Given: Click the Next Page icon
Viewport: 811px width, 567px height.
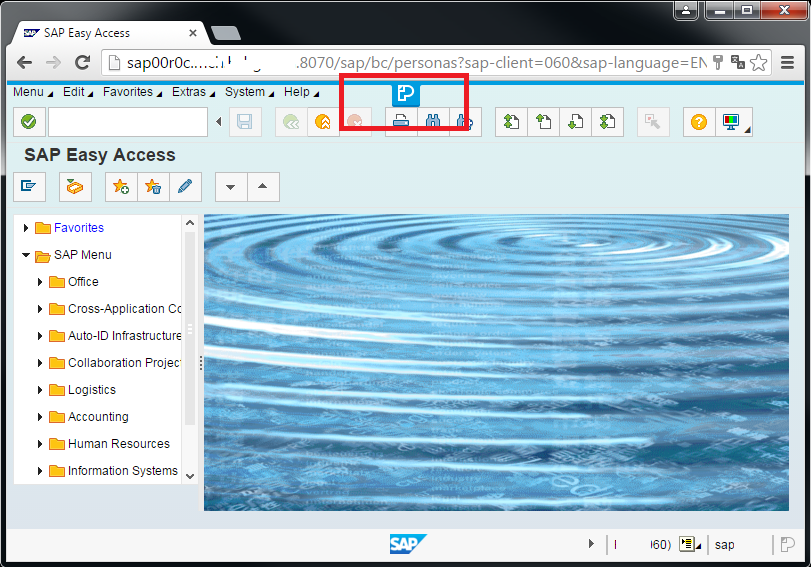Looking at the screenshot, I should pyautogui.click(x=576, y=122).
